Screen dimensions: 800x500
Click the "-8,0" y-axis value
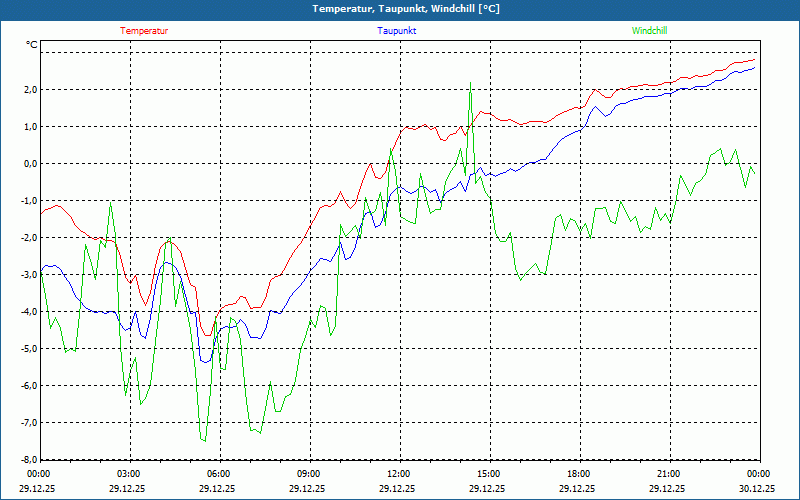click(x=30, y=459)
